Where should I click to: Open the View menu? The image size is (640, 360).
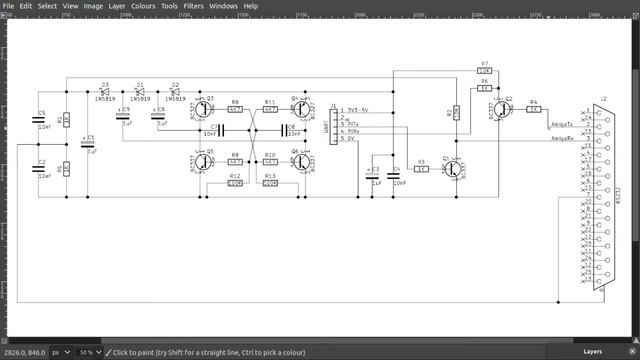point(70,6)
